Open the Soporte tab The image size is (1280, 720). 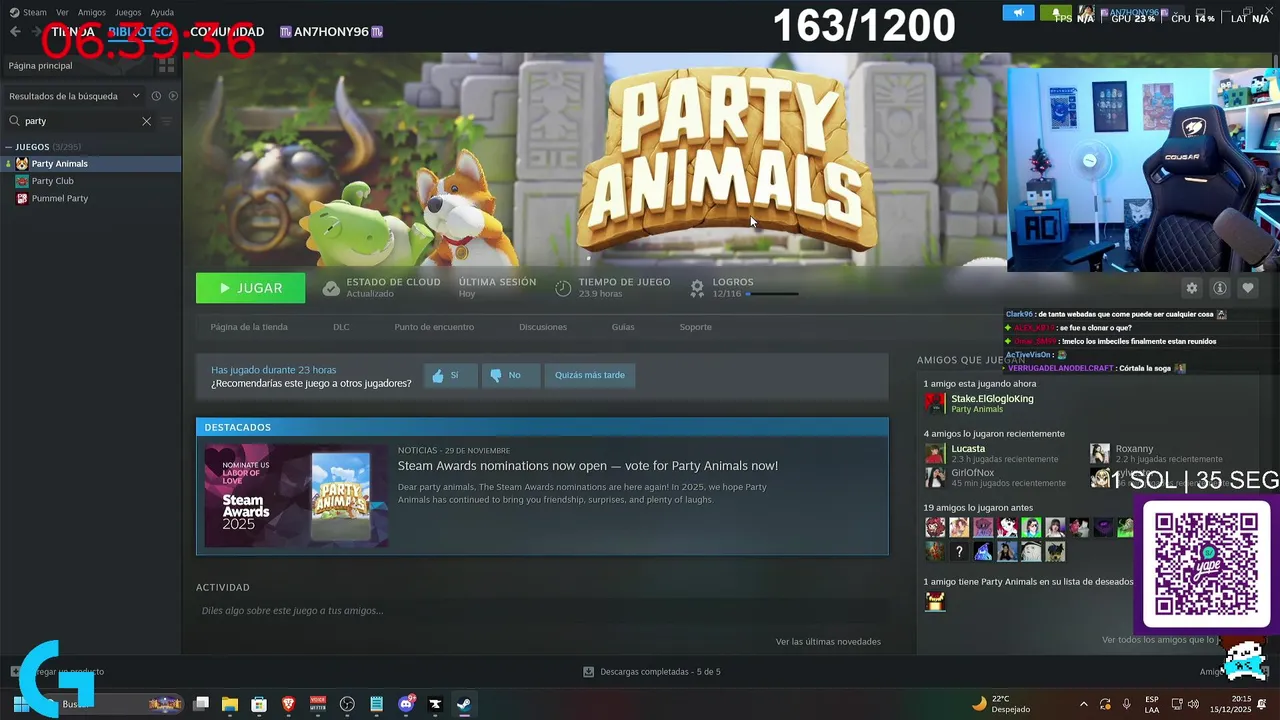tap(696, 327)
